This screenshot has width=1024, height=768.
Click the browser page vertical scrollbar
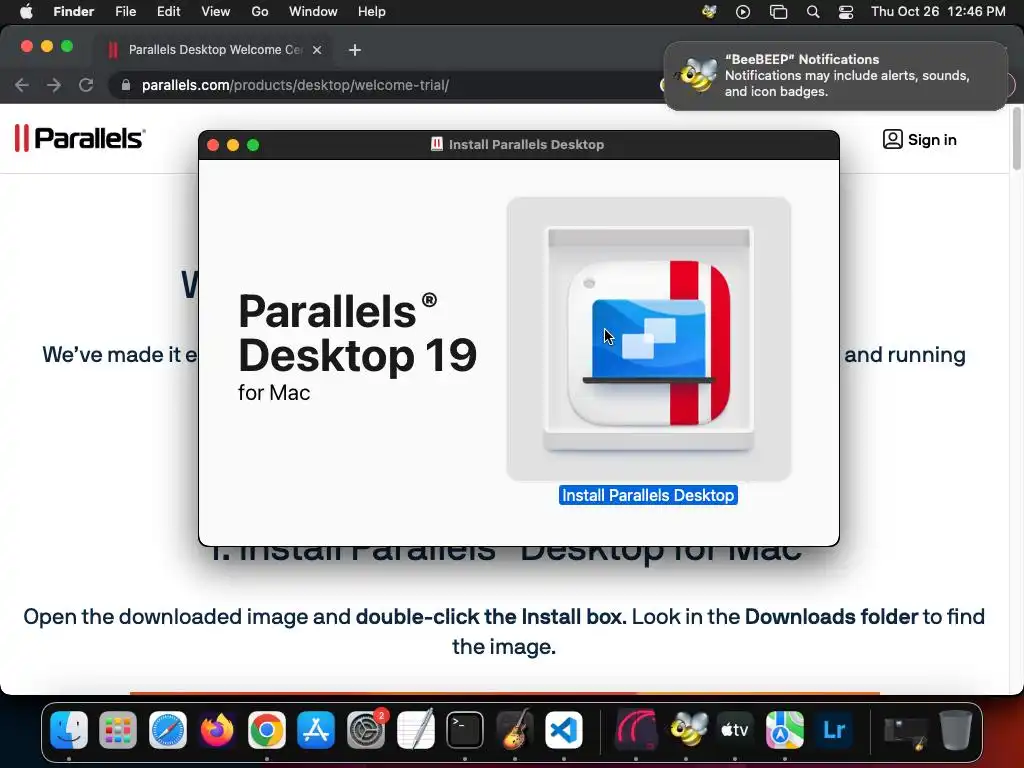[x=1017, y=140]
